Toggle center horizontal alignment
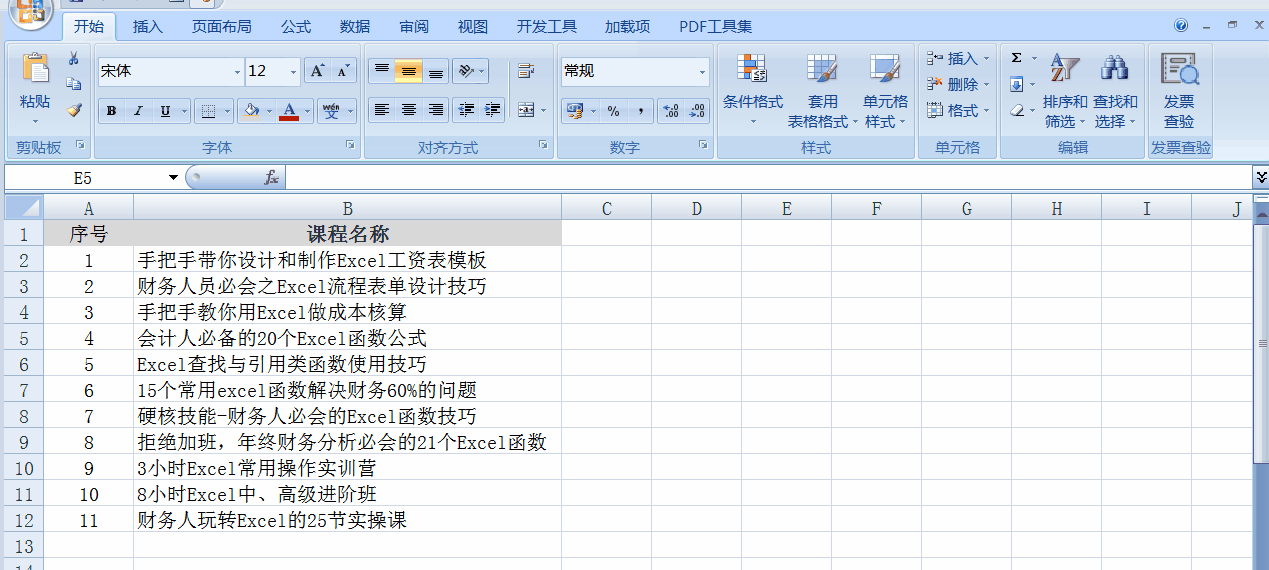This screenshot has width=1269, height=570. (x=408, y=110)
